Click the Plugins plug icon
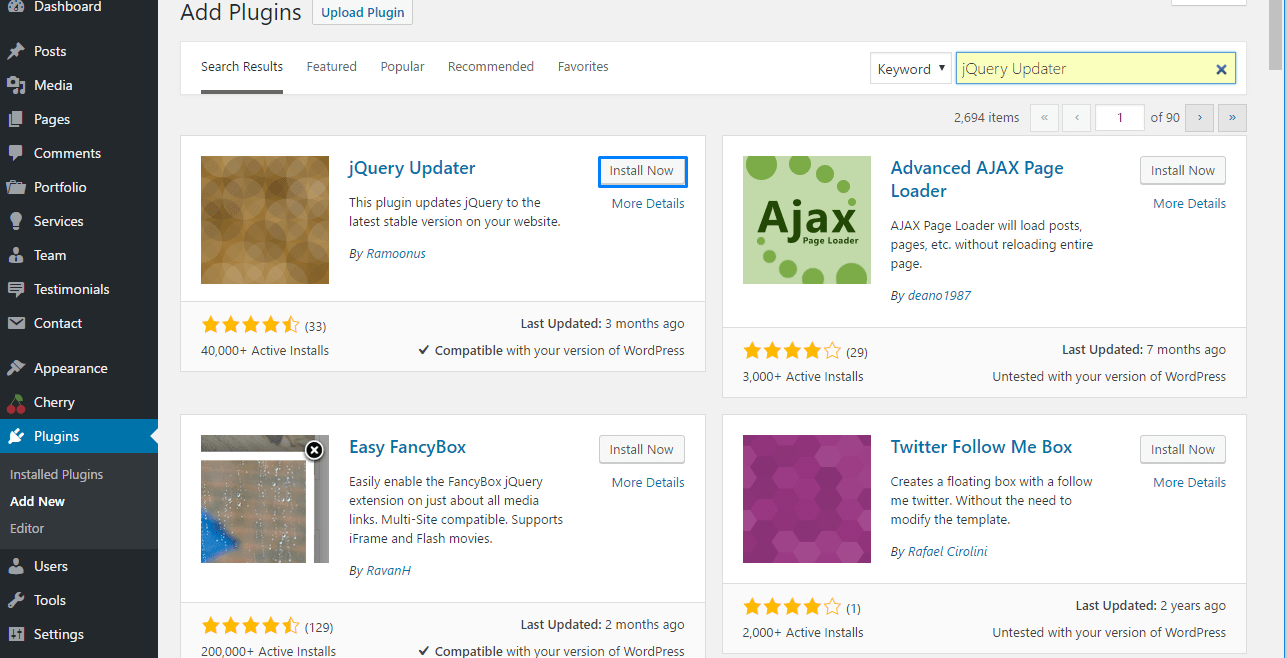1288x658 pixels. click(18, 435)
